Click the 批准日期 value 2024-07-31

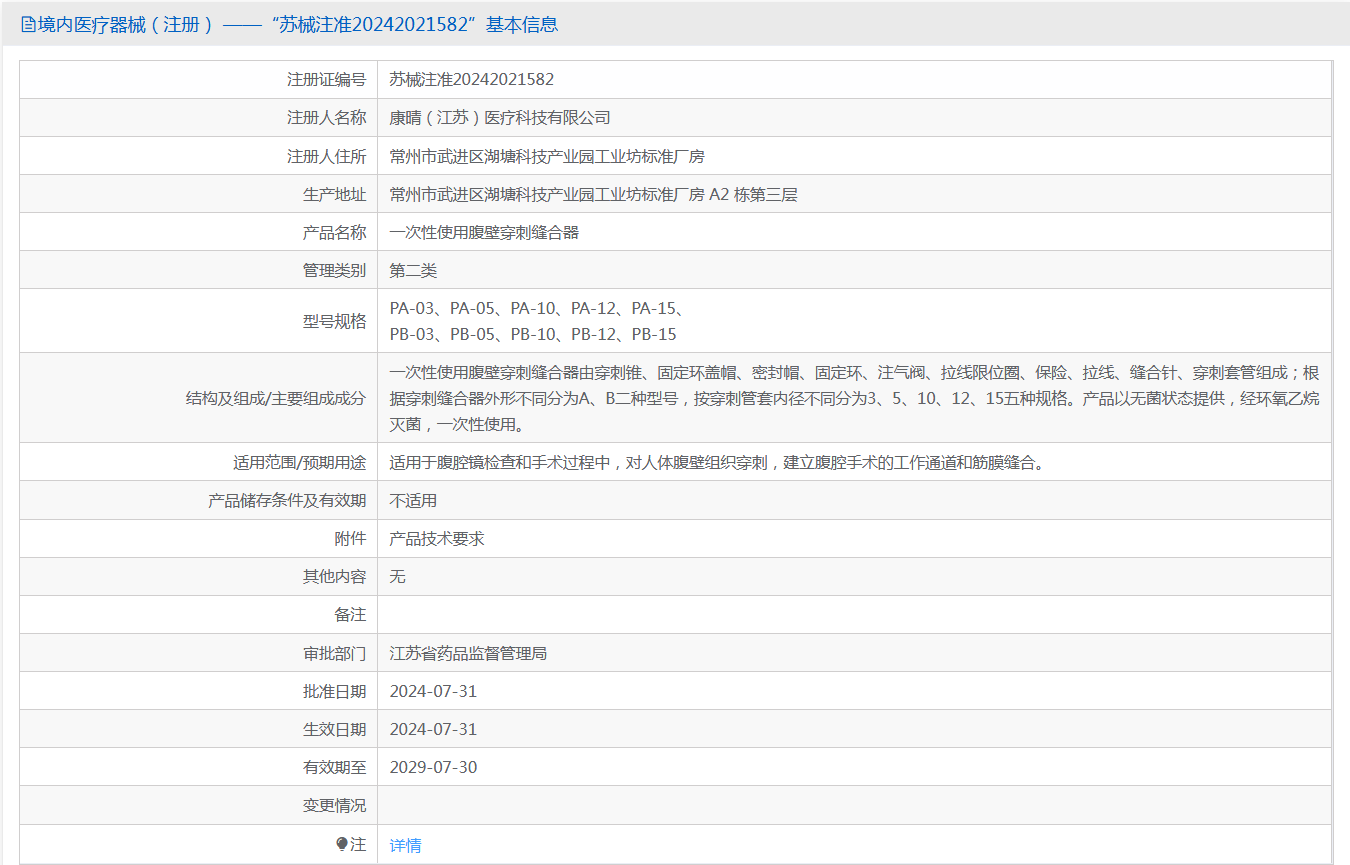(x=433, y=691)
